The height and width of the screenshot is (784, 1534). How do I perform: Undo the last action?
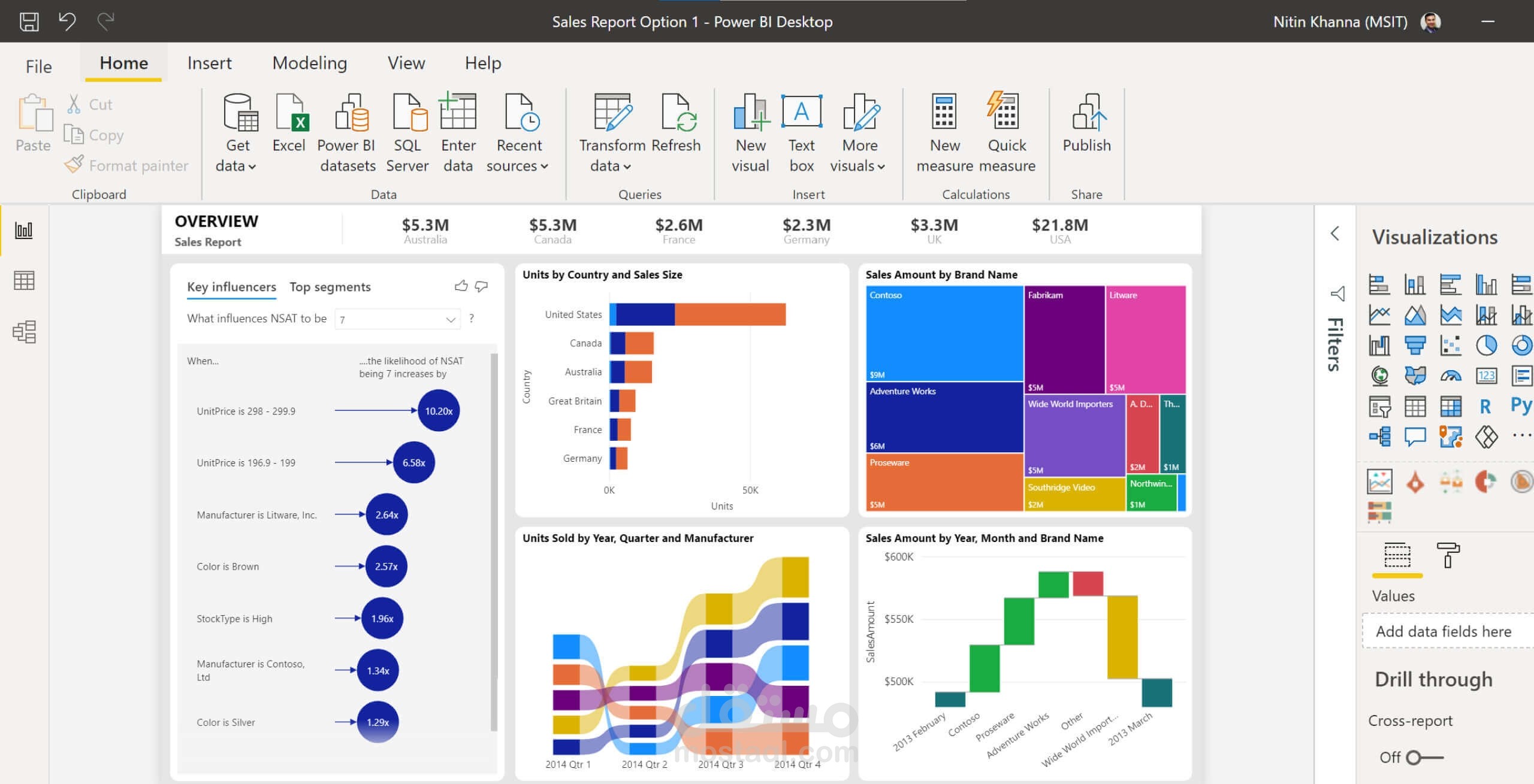click(x=67, y=22)
